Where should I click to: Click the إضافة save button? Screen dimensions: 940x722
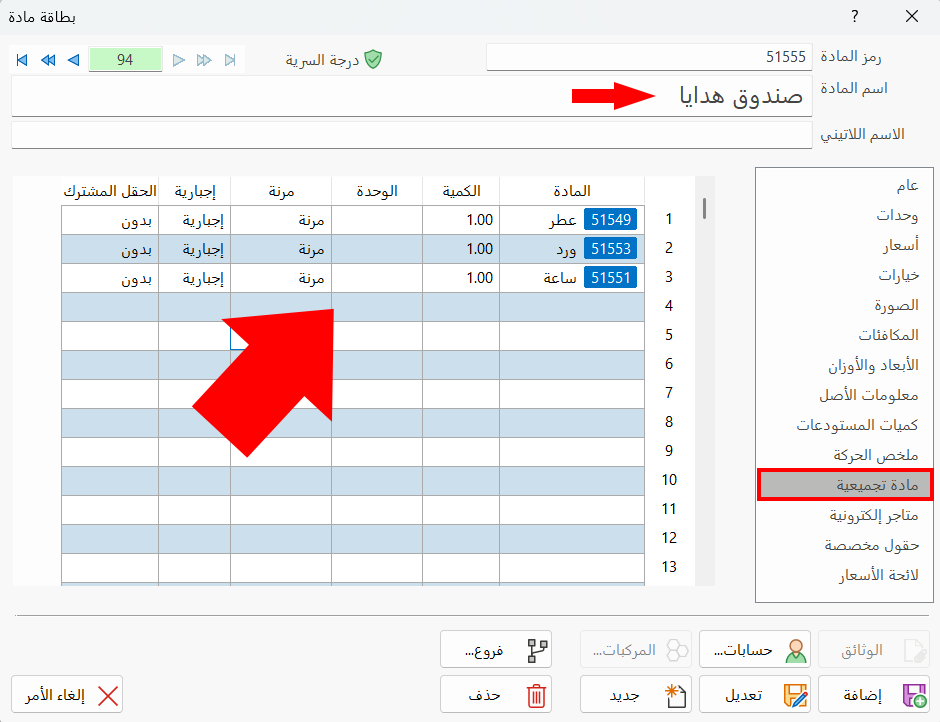(874, 695)
